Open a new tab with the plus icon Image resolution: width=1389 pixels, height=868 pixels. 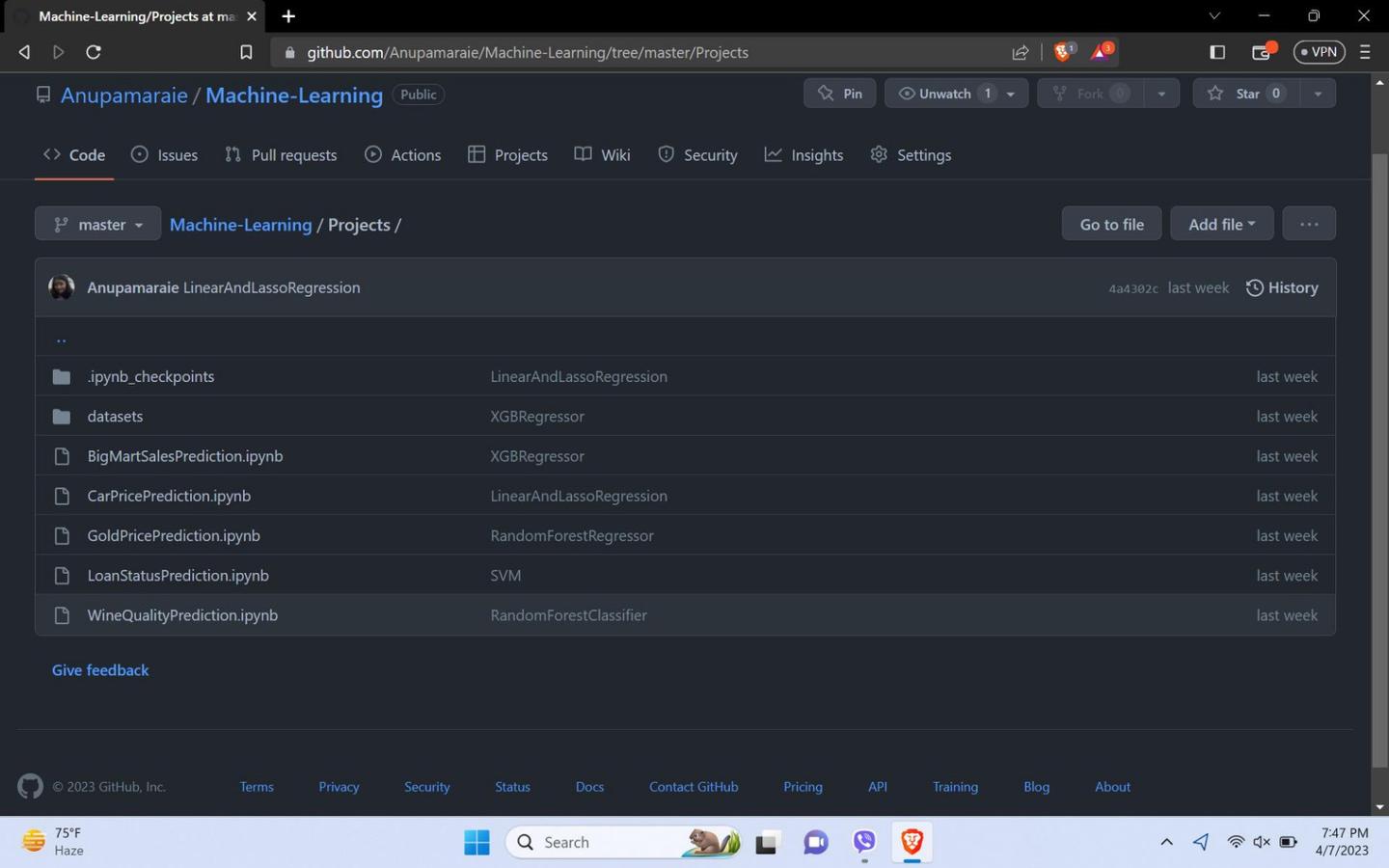point(288,16)
